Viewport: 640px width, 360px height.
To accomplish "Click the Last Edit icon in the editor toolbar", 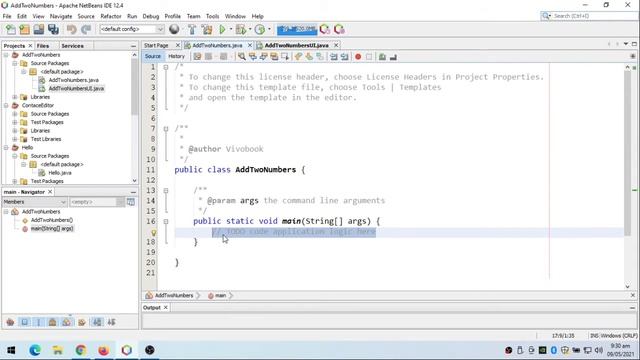I will click(x=198, y=57).
